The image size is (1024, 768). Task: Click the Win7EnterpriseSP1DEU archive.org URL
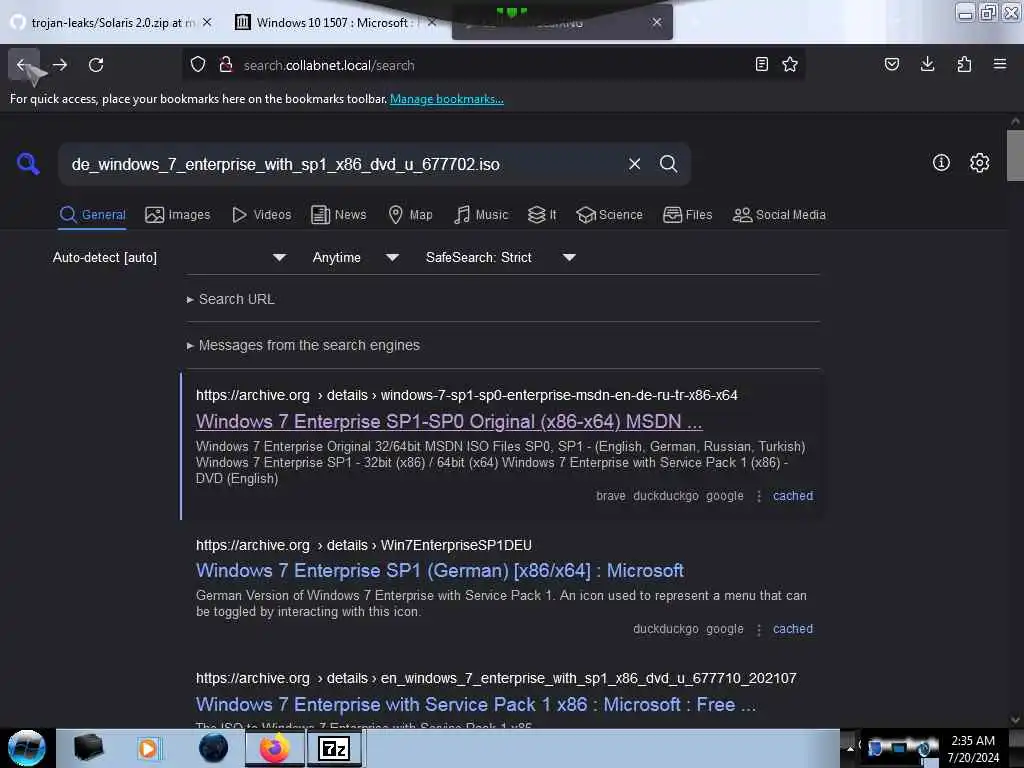pyautogui.click(x=364, y=545)
